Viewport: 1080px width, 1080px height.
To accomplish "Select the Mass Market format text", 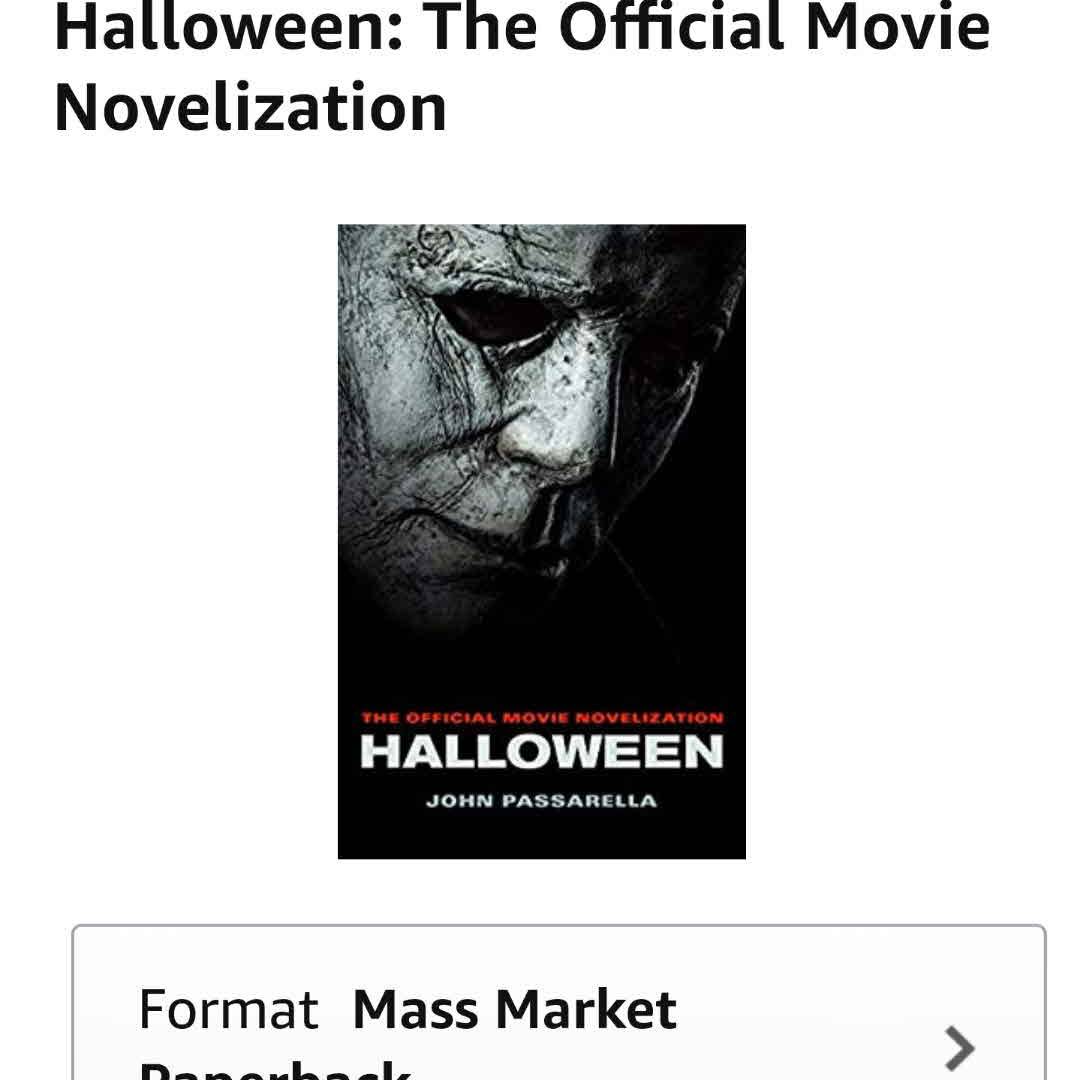I will (x=514, y=1009).
